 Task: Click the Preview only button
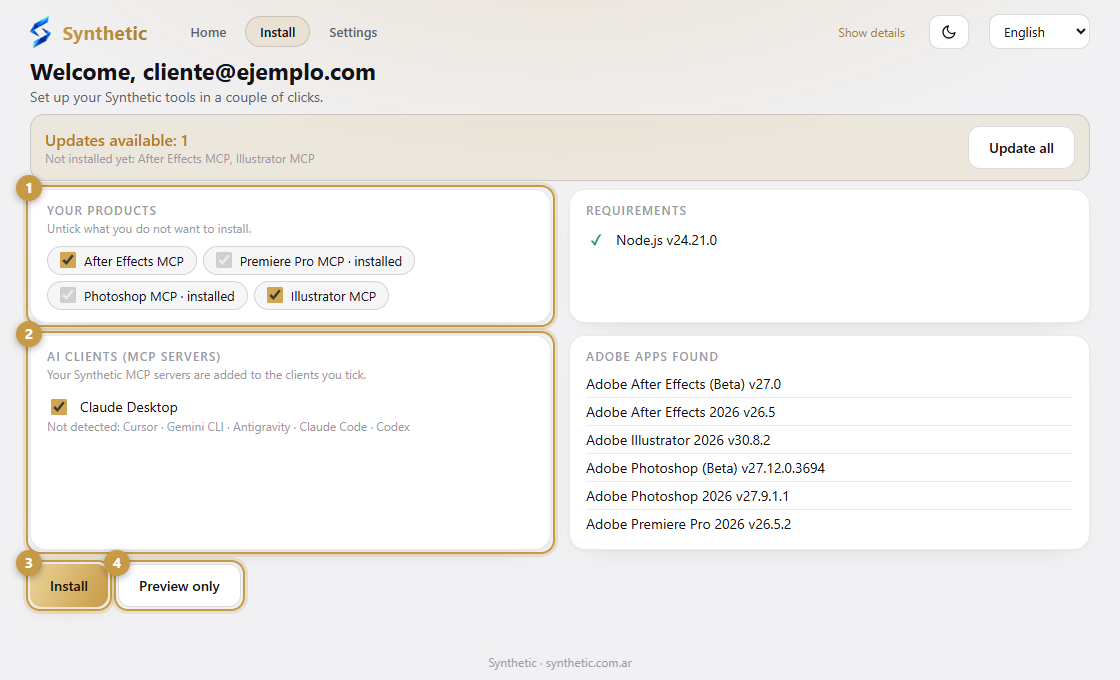179,586
